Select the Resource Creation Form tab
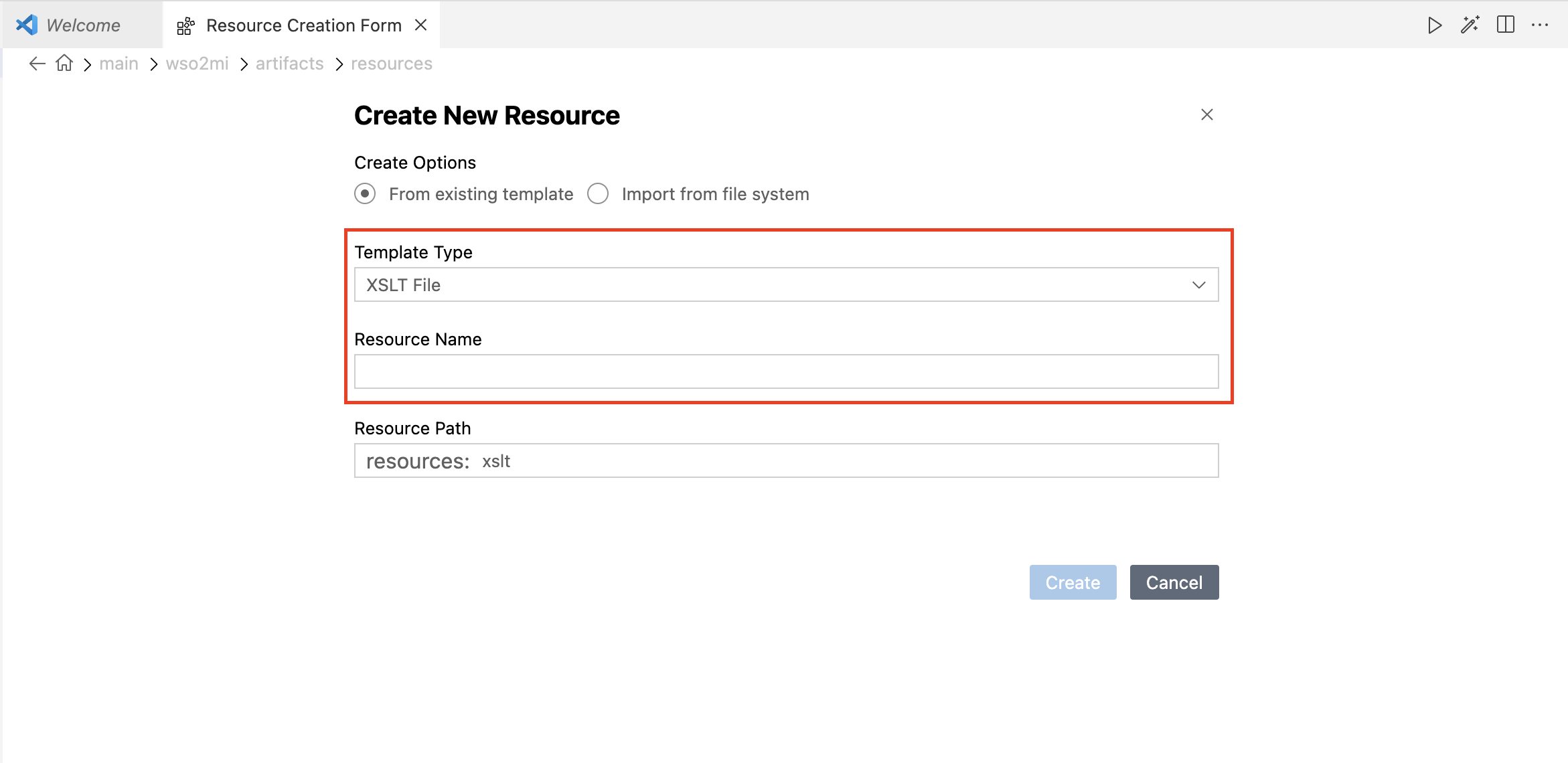This screenshot has height=763, width=1568. [303, 25]
